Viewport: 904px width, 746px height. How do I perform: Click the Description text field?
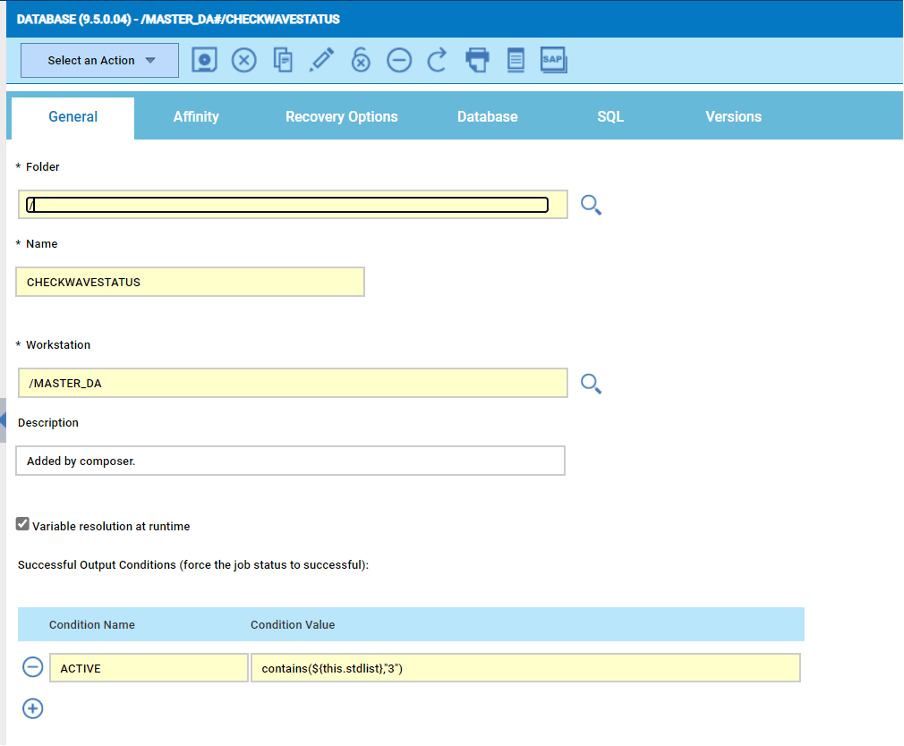coord(290,461)
